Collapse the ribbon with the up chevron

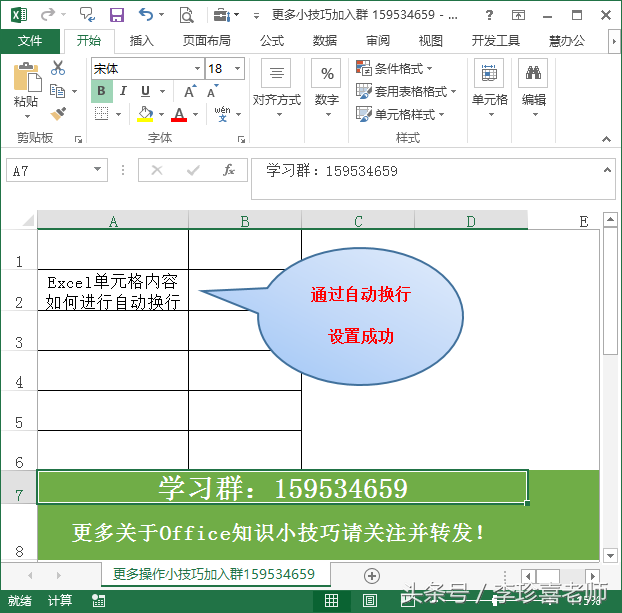(x=606, y=139)
